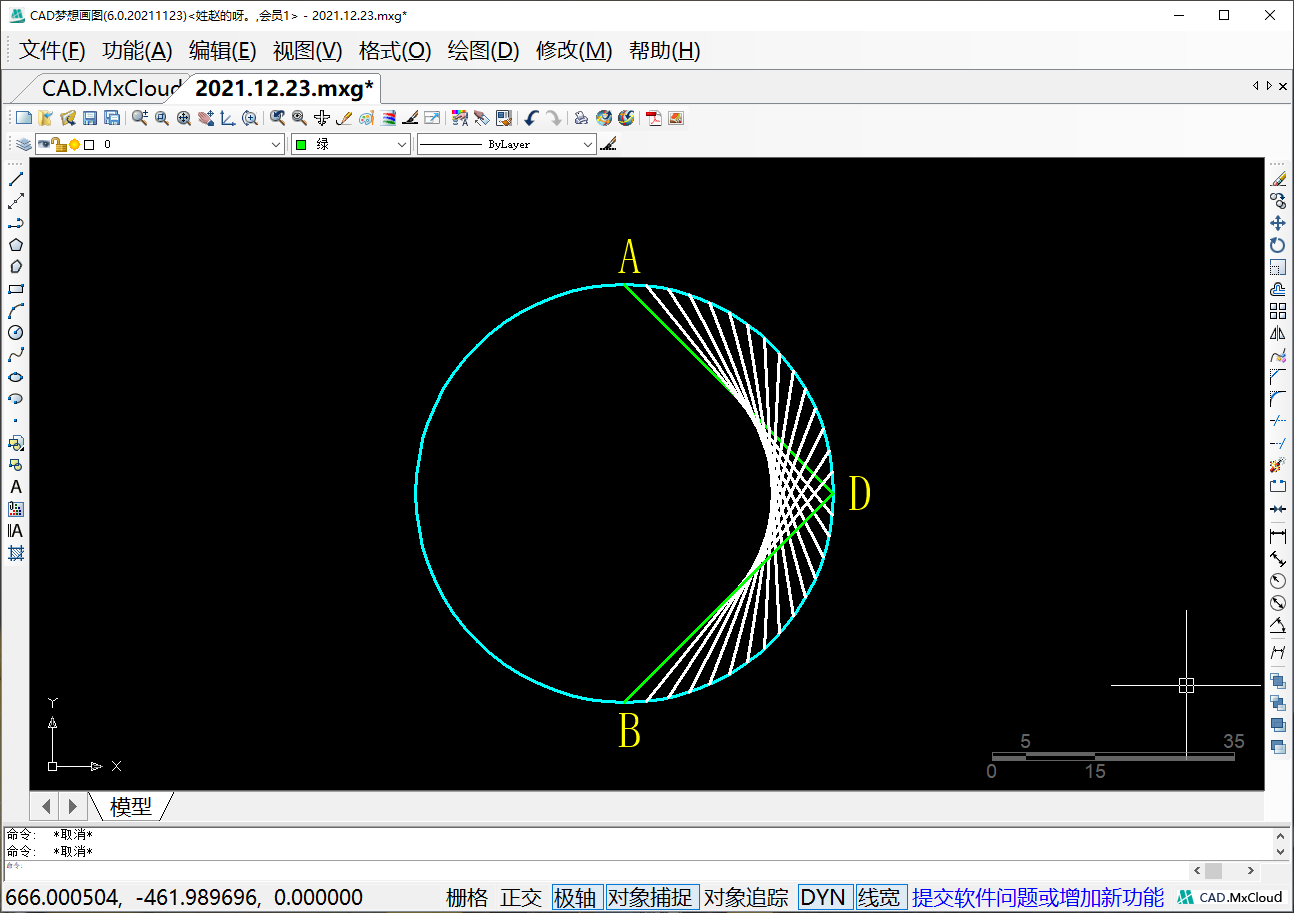Select the Ellipse drawing tool
This screenshot has width=1294, height=913.
(16, 377)
